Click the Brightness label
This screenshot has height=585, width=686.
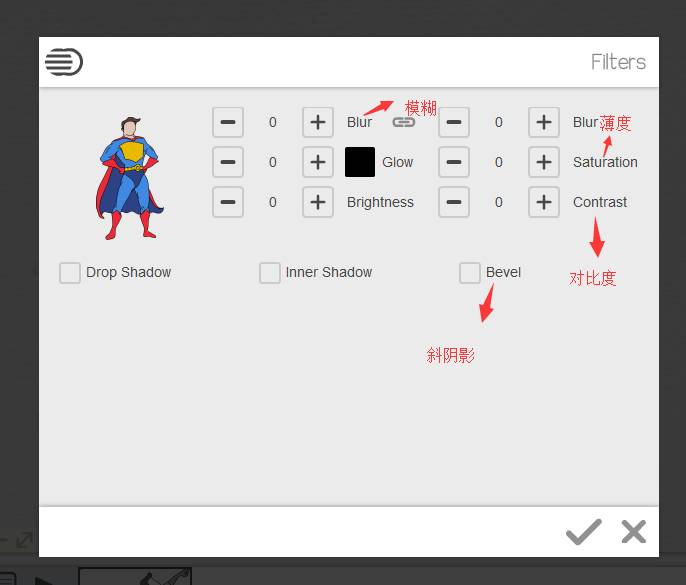(x=380, y=202)
